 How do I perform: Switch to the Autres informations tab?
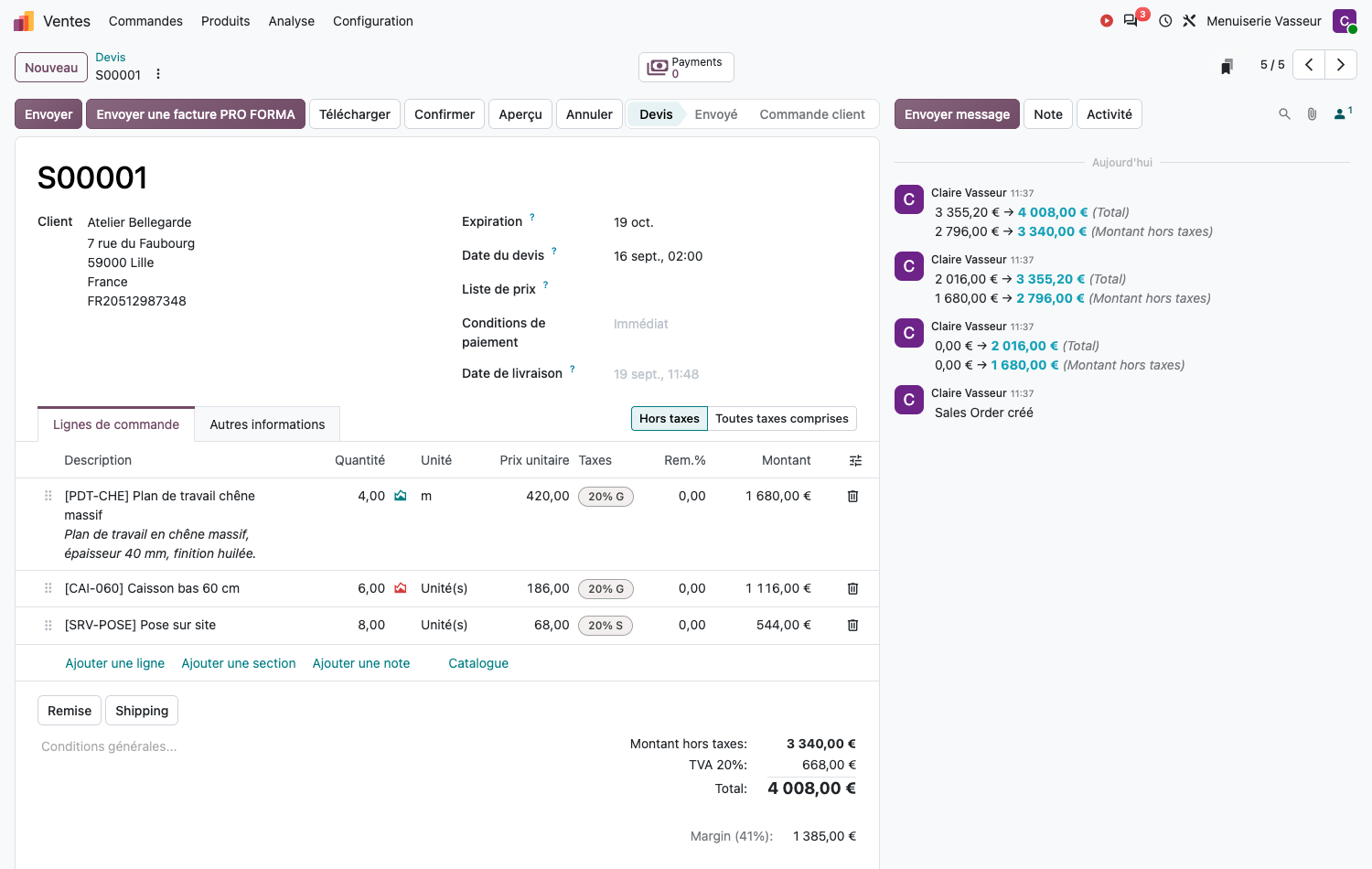coord(267,424)
